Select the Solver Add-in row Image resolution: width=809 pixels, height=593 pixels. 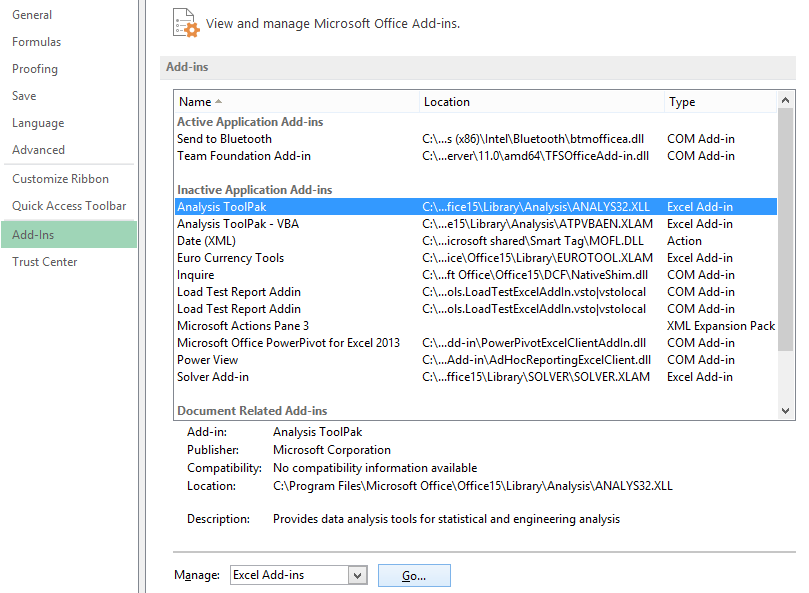click(476, 377)
